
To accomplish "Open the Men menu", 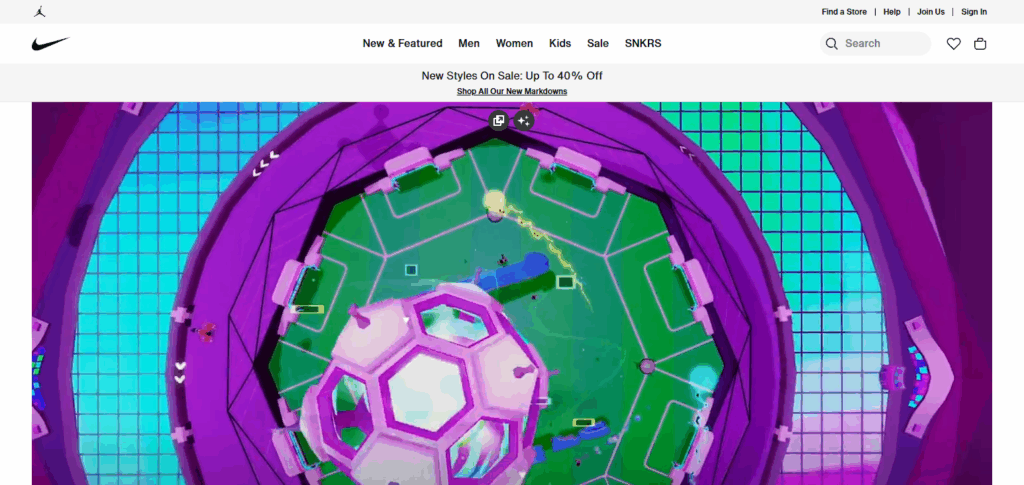I will tap(469, 44).
